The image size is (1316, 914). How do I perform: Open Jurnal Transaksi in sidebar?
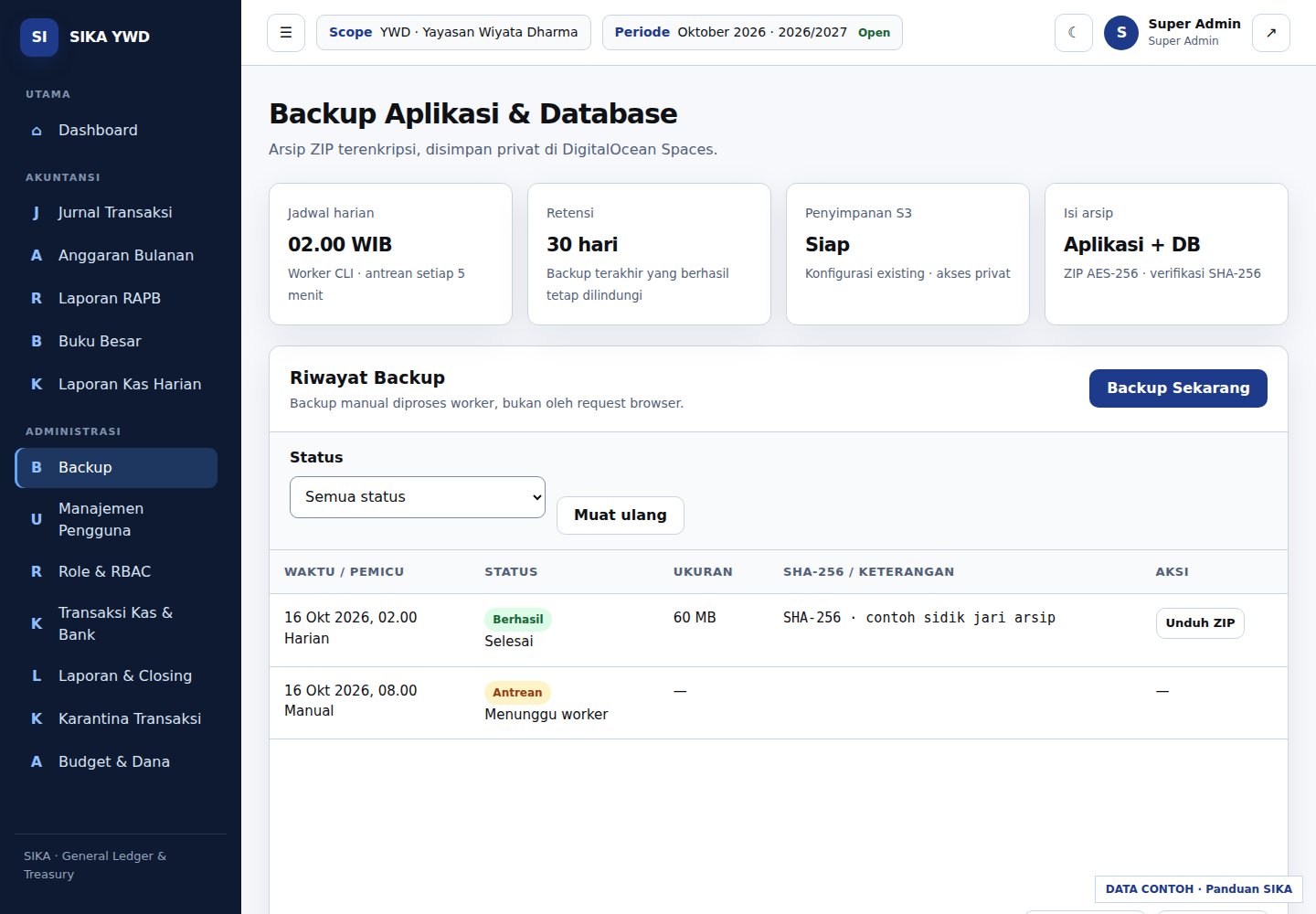(116, 213)
